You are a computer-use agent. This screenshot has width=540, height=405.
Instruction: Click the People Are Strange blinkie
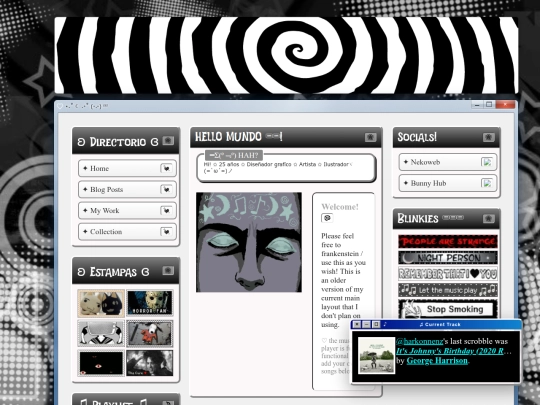448,241
